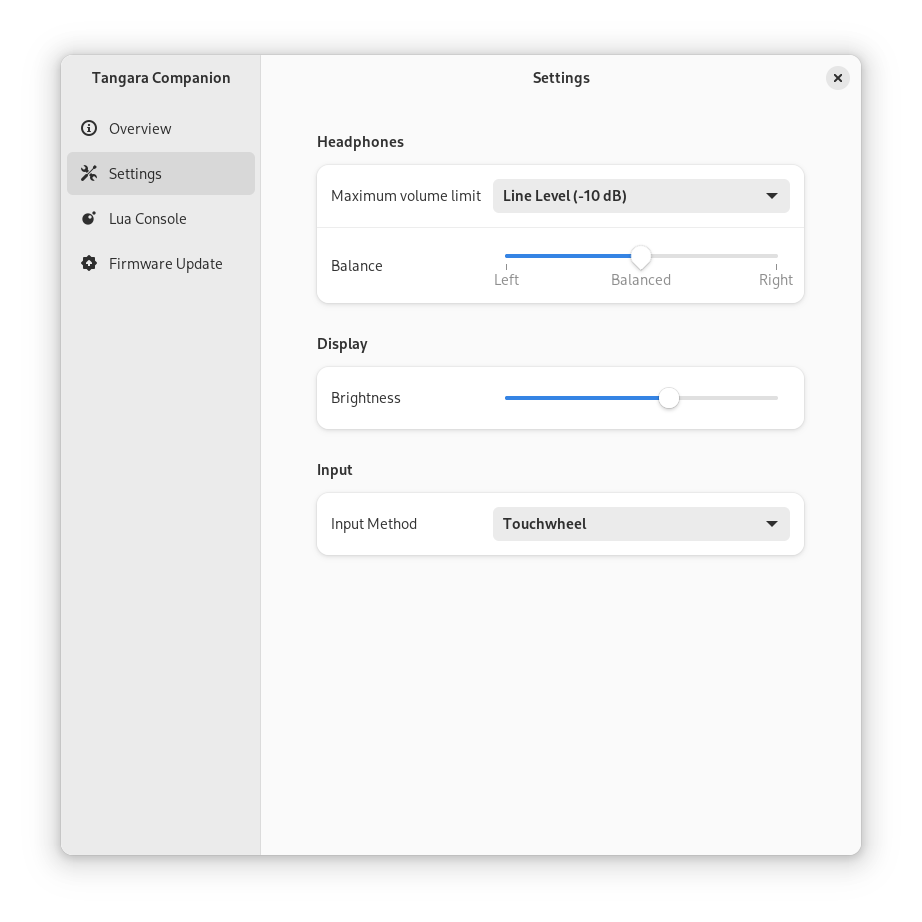Open the Firmware Update page

point(165,264)
